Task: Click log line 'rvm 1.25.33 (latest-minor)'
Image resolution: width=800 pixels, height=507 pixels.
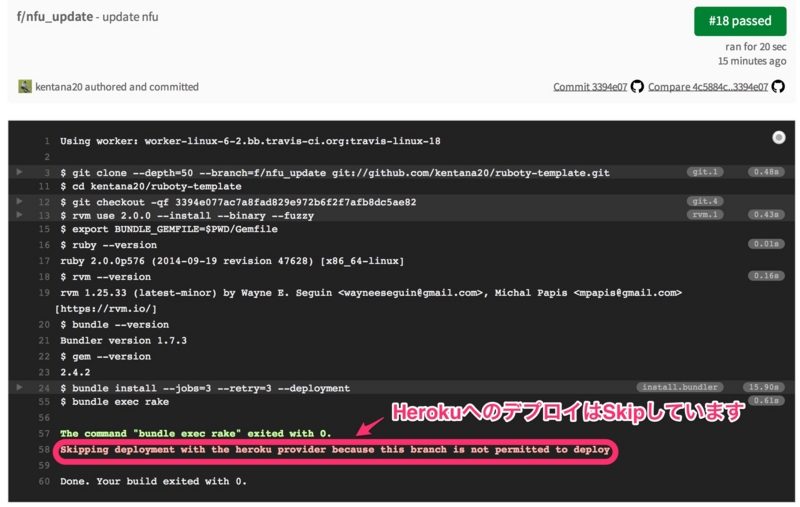Action: [371, 293]
